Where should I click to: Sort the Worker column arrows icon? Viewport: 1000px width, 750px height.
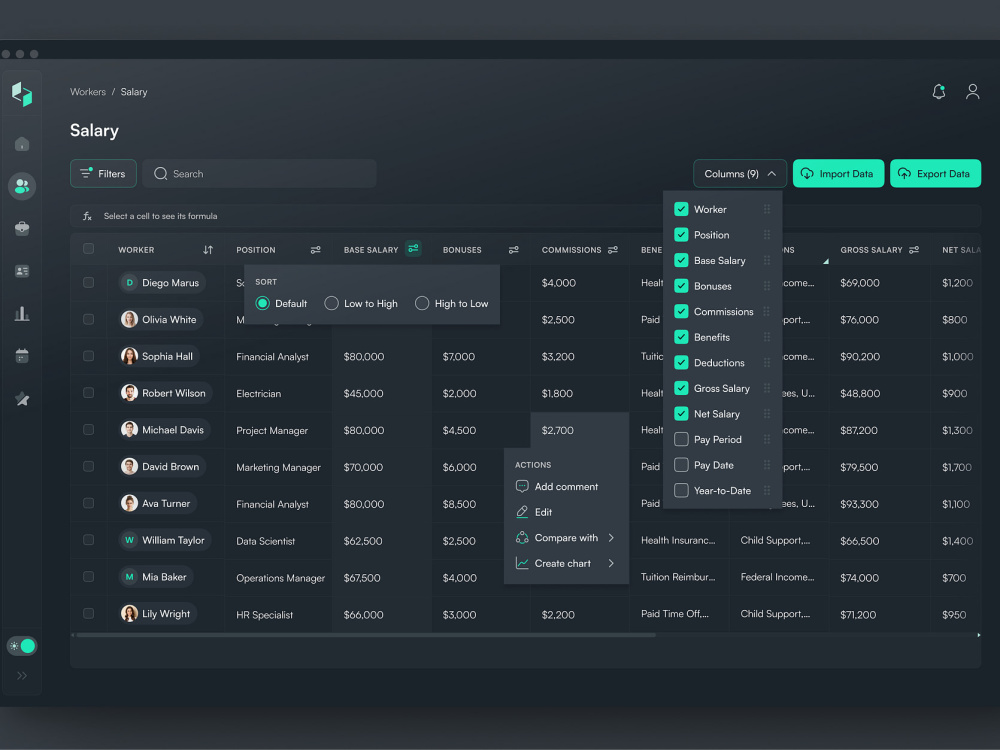tap(208, 250)
